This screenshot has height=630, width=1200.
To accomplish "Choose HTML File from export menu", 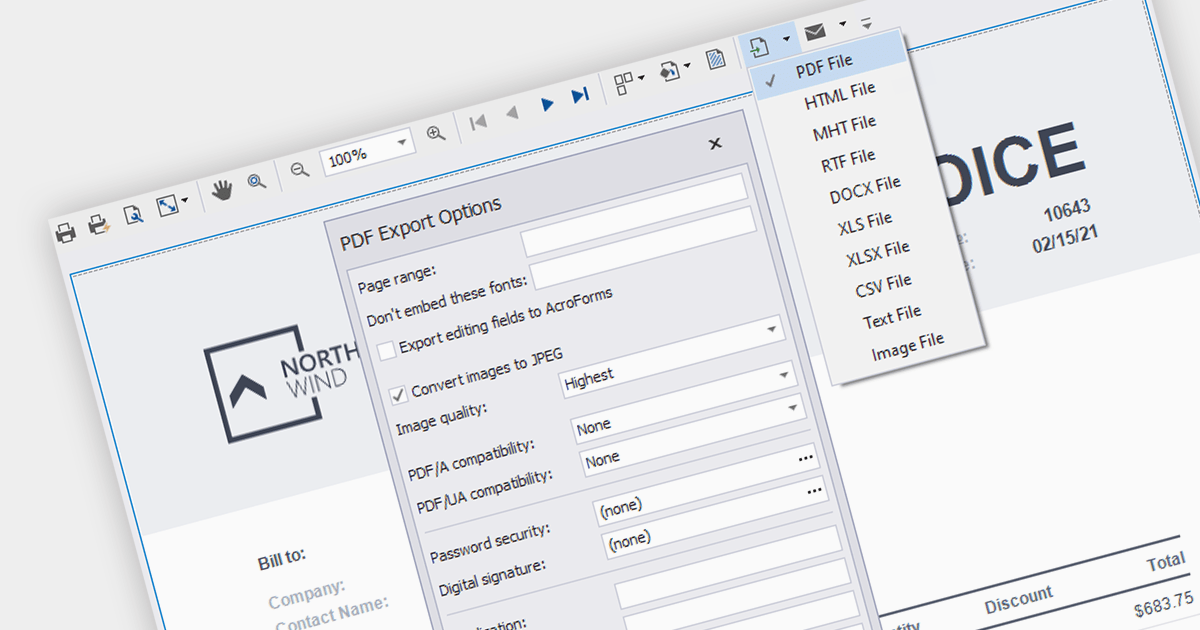I will click(840, 95).
